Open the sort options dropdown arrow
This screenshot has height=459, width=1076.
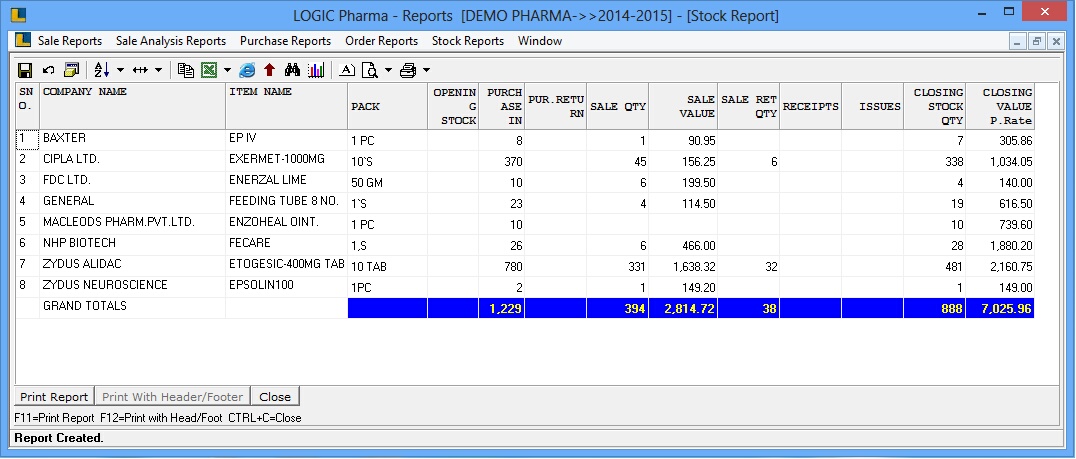click(x=121, y=70)
